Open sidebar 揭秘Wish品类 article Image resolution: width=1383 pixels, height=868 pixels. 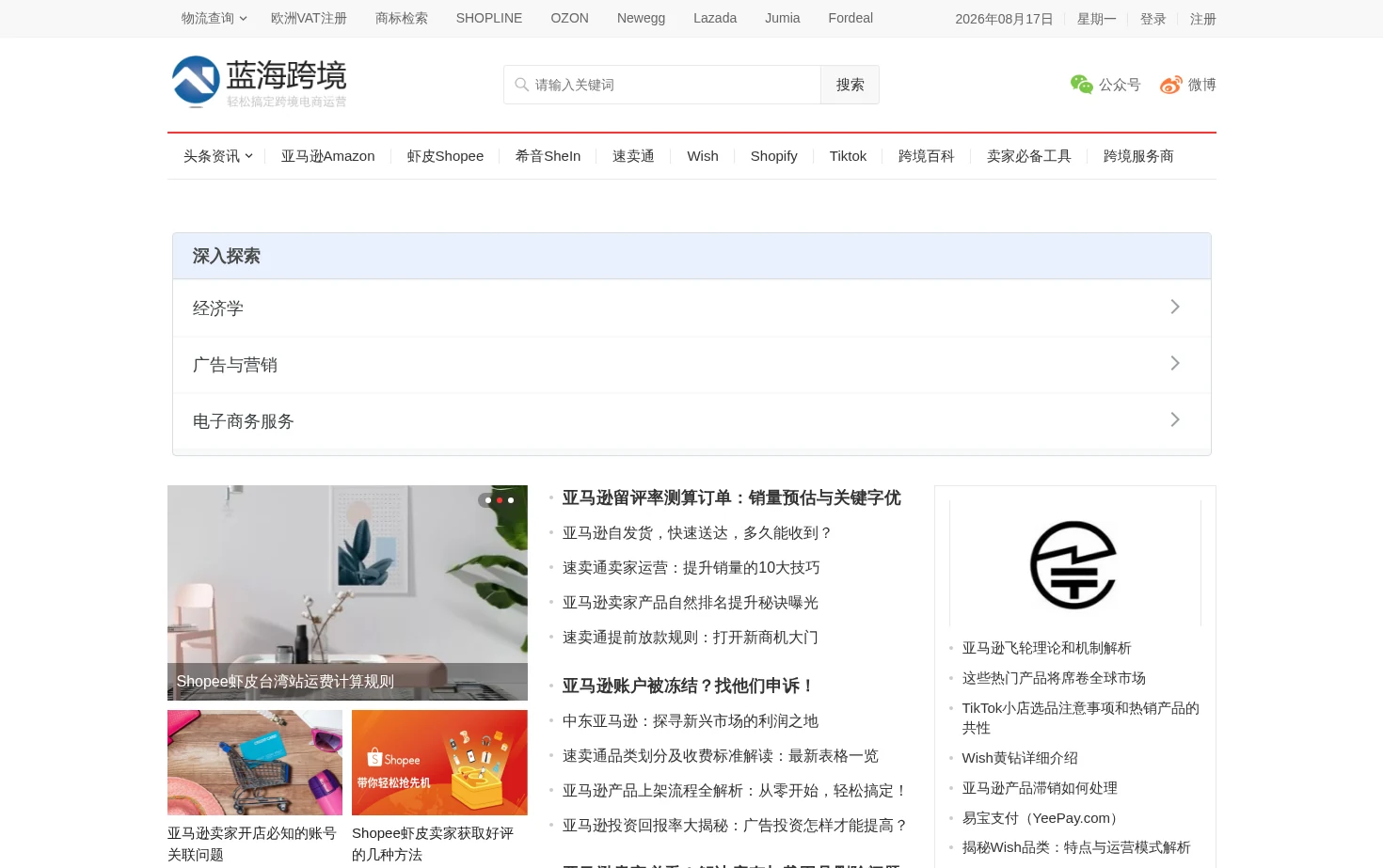pos(1076,847)
